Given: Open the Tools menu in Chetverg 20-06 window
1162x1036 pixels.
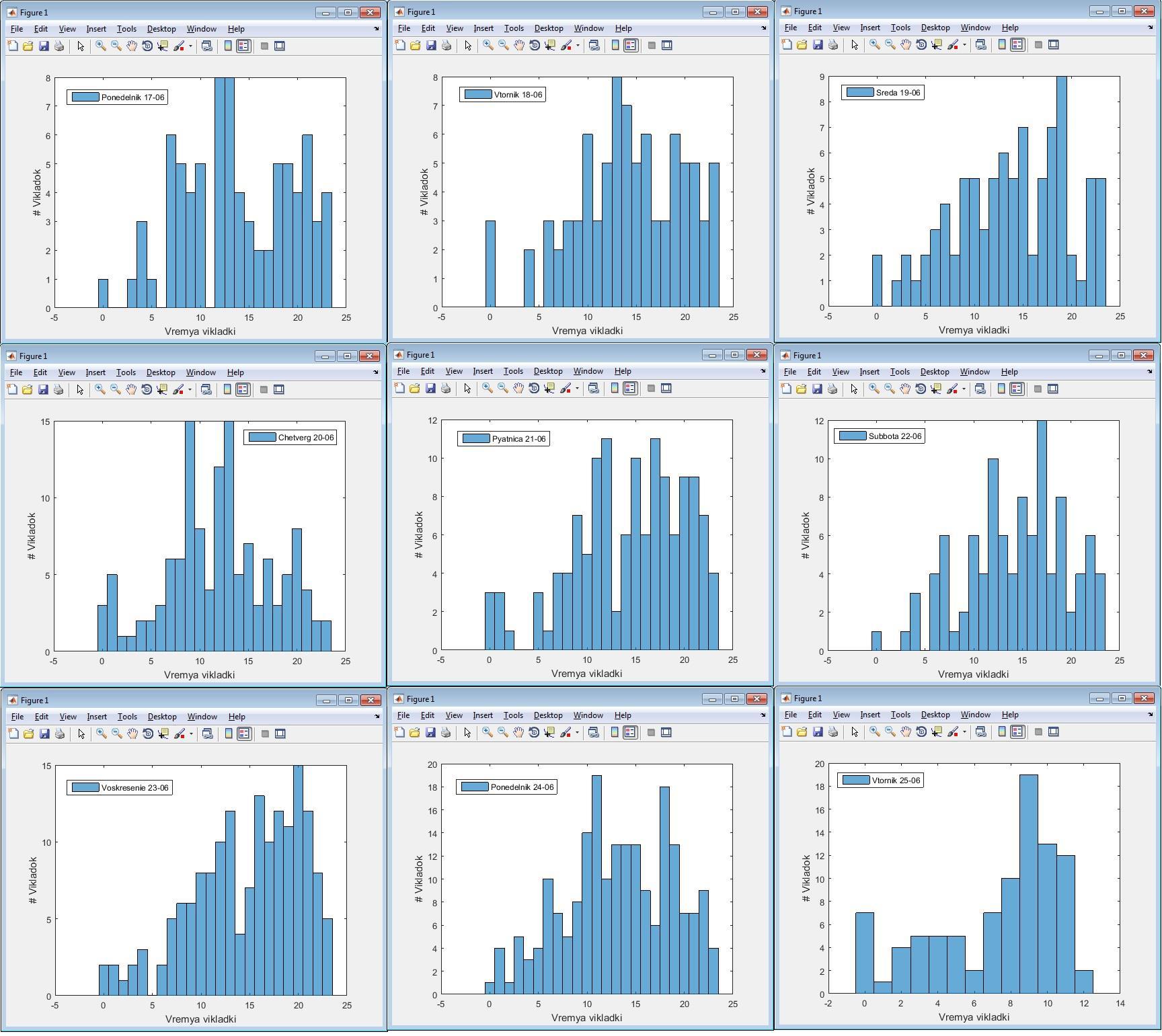Looking at the screenshot, I should [x=126, y=372].
